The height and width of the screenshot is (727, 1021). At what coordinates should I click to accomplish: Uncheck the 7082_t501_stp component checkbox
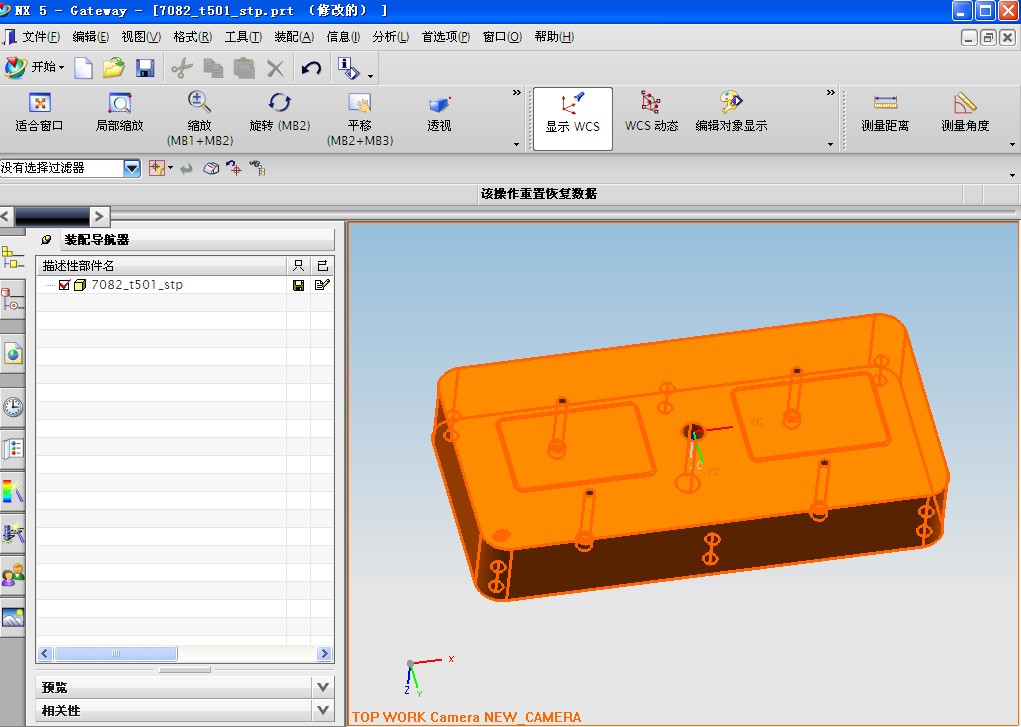64,285
